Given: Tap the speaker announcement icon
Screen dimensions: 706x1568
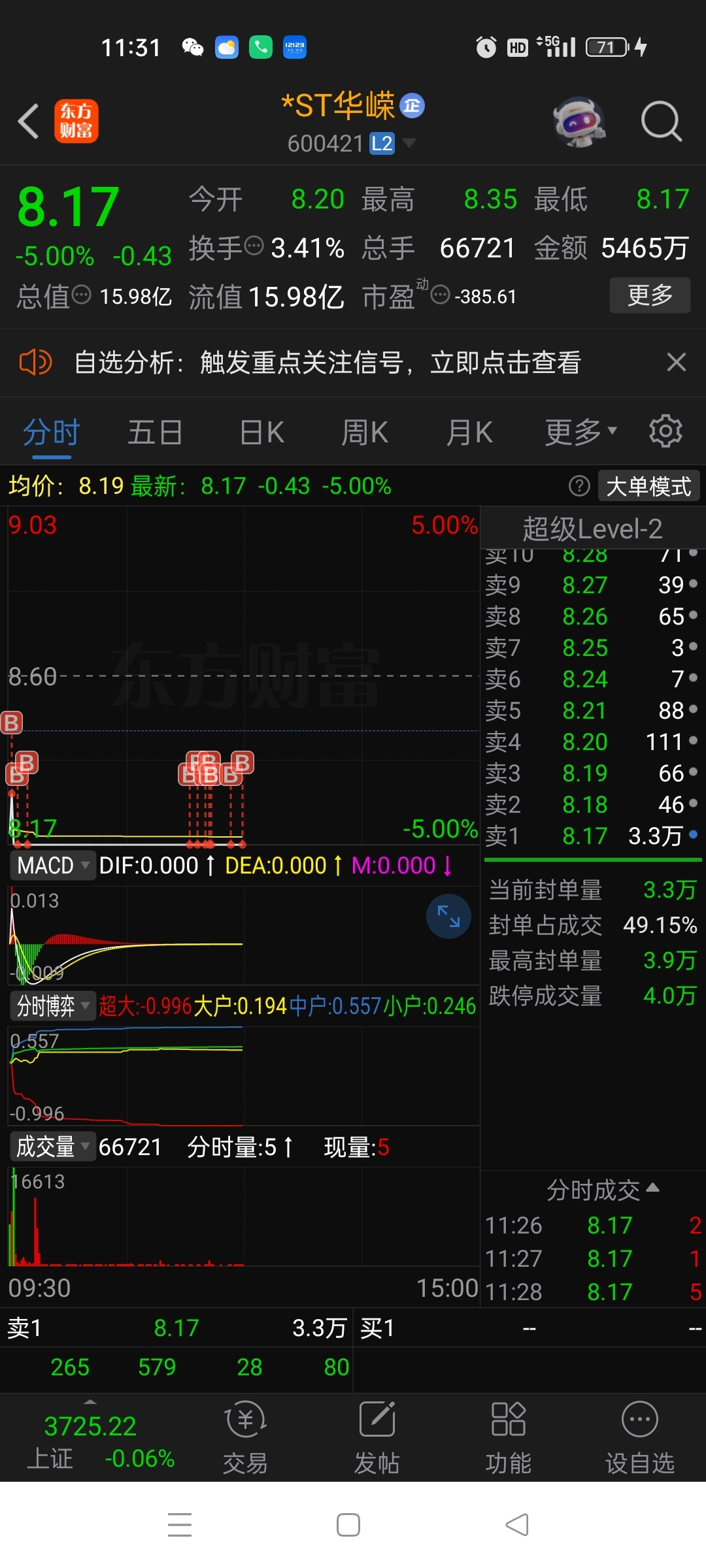Looking at the screenshot, I should pos(35,362).
